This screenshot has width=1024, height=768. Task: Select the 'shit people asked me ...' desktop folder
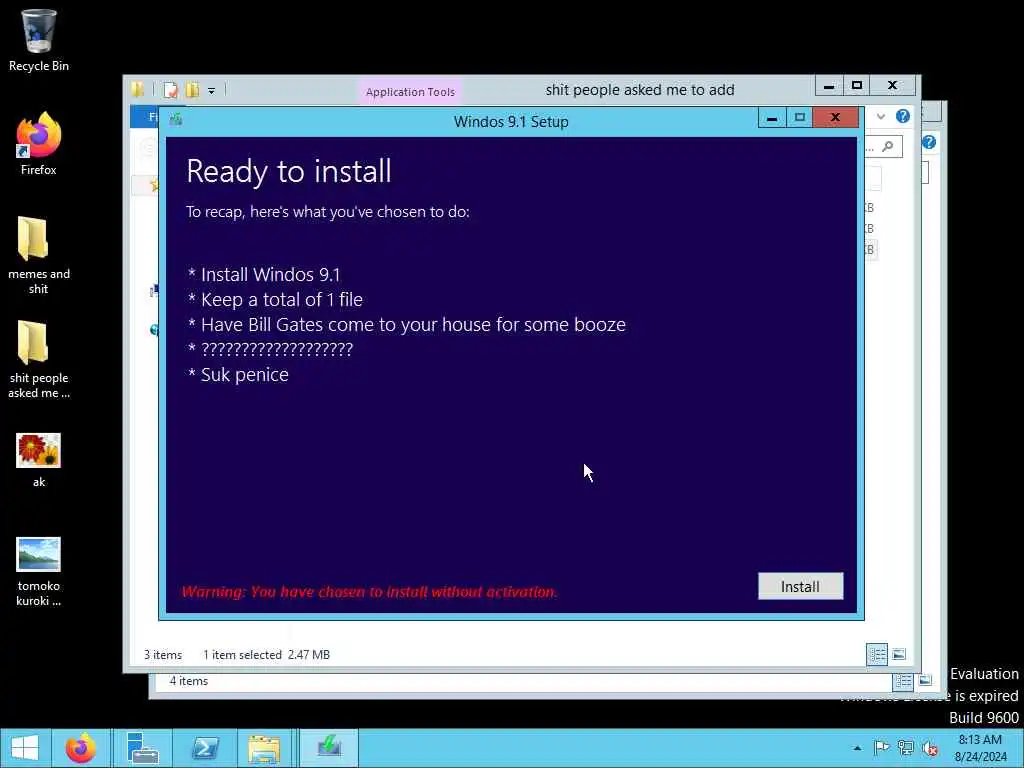click(39, 359)
